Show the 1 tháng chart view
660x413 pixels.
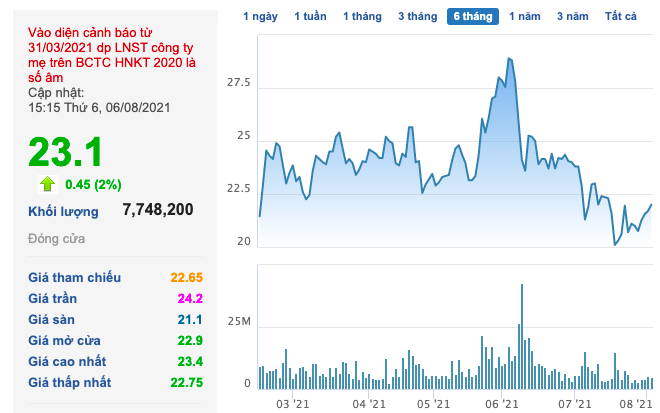363,17
